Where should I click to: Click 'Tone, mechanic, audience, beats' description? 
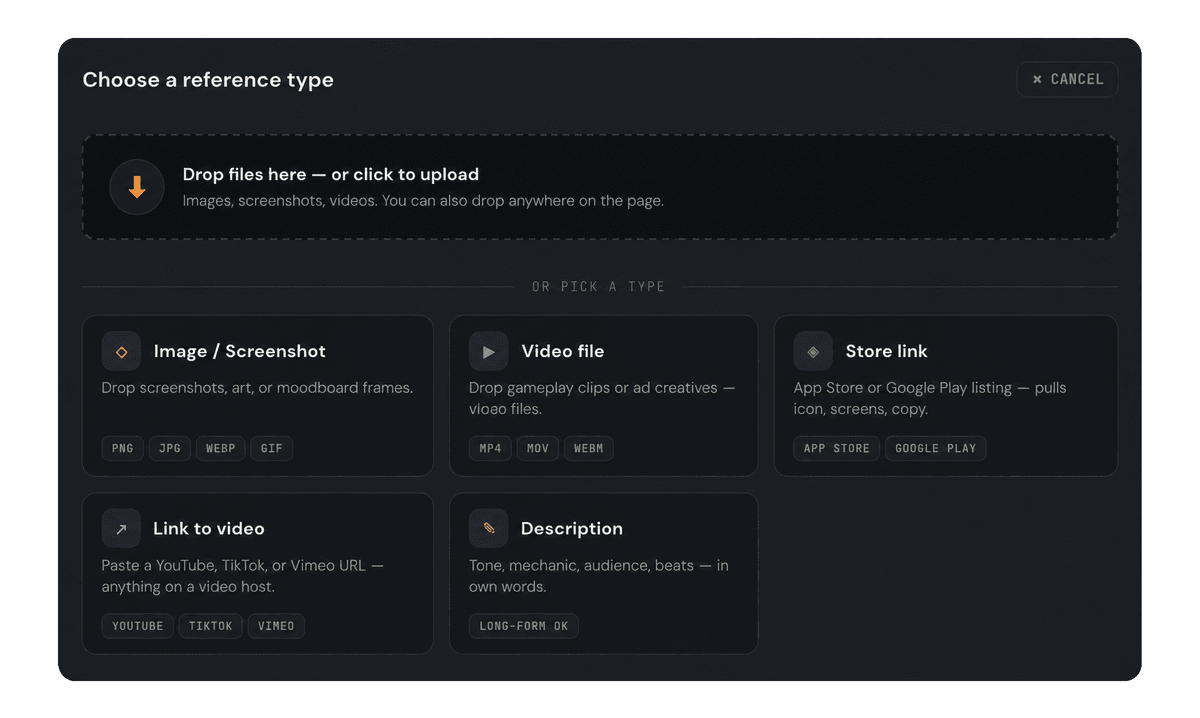pos(599,575)
